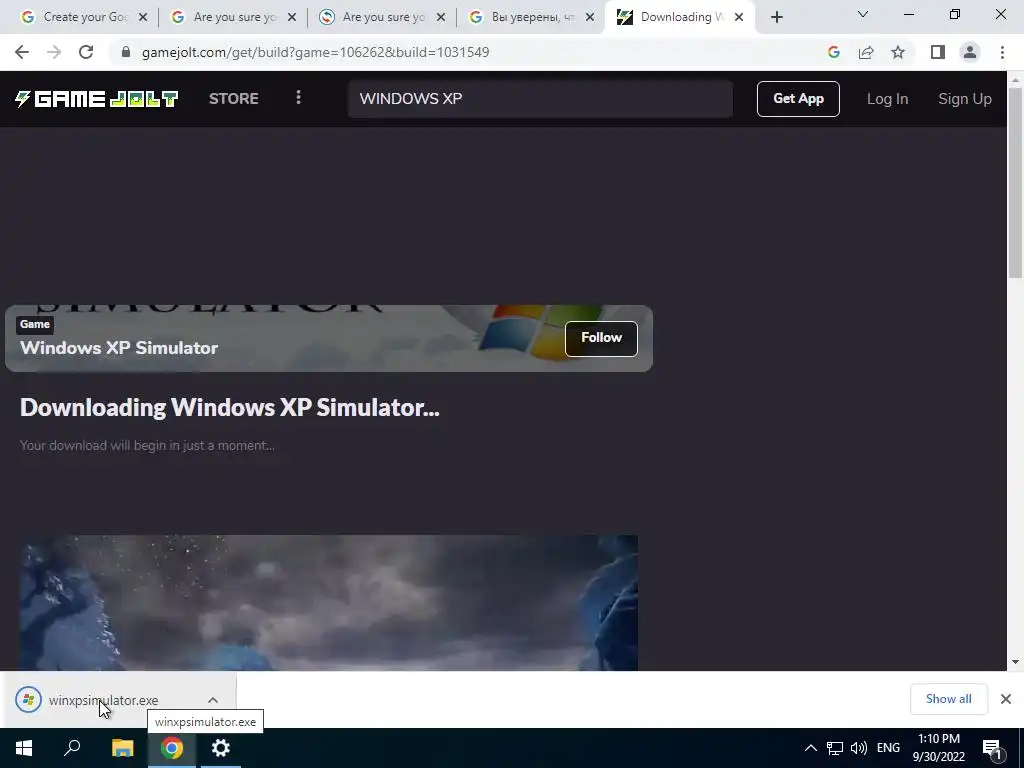The image size is (1024, 768).
Task: Close the 'Downloading' Game Jolt tab
Action: [739, 18]
